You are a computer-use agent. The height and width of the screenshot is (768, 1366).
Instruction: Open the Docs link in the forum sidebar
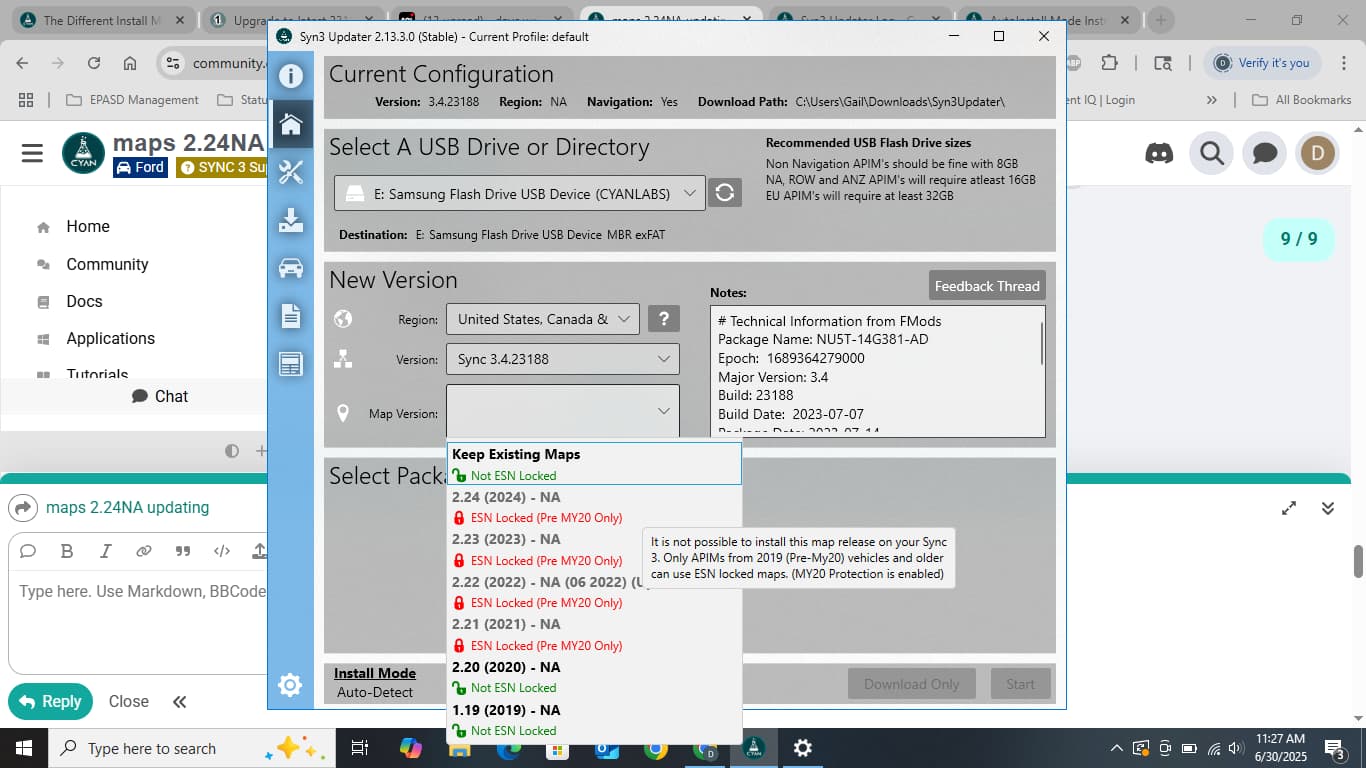pos(84,301)
